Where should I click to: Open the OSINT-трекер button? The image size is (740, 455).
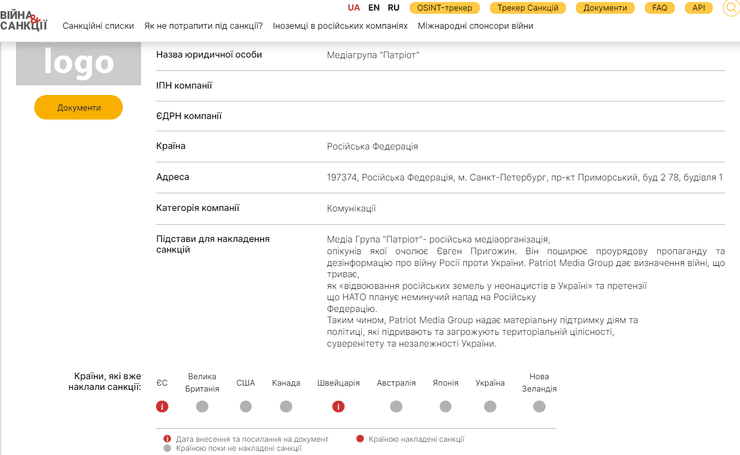(x=445, y=8)
